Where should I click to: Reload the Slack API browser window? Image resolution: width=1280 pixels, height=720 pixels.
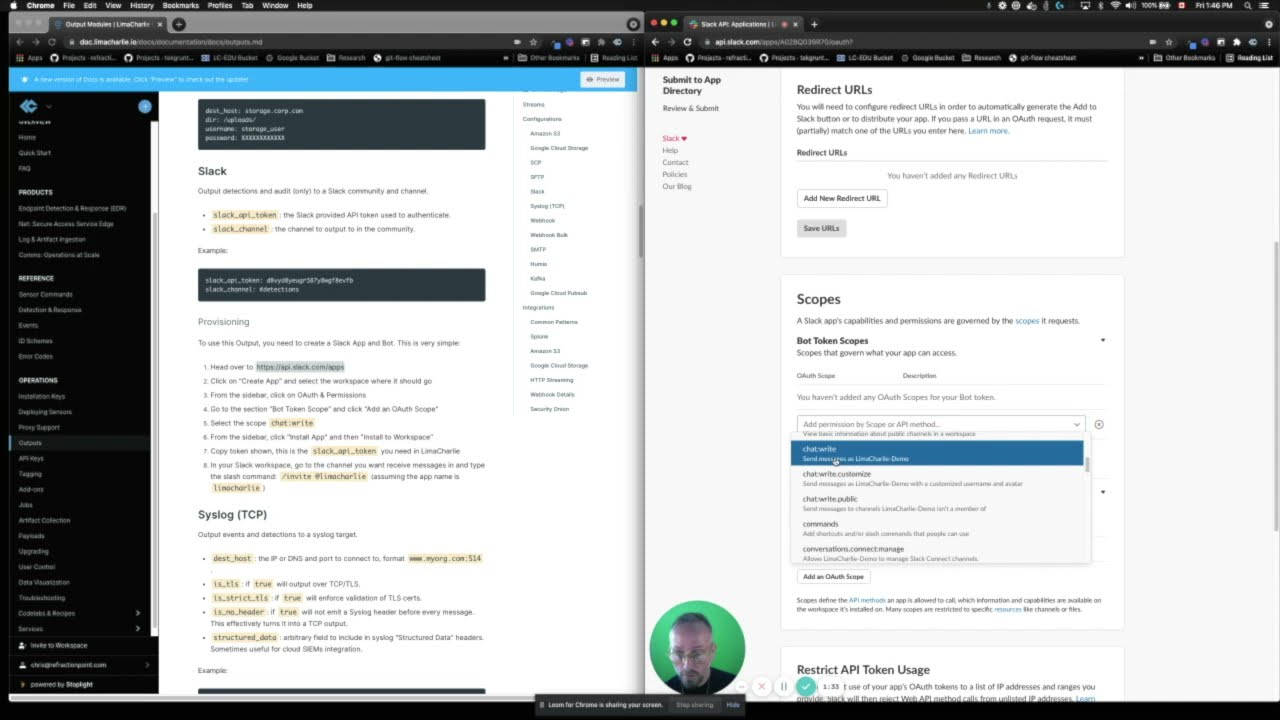coord(687,42)
